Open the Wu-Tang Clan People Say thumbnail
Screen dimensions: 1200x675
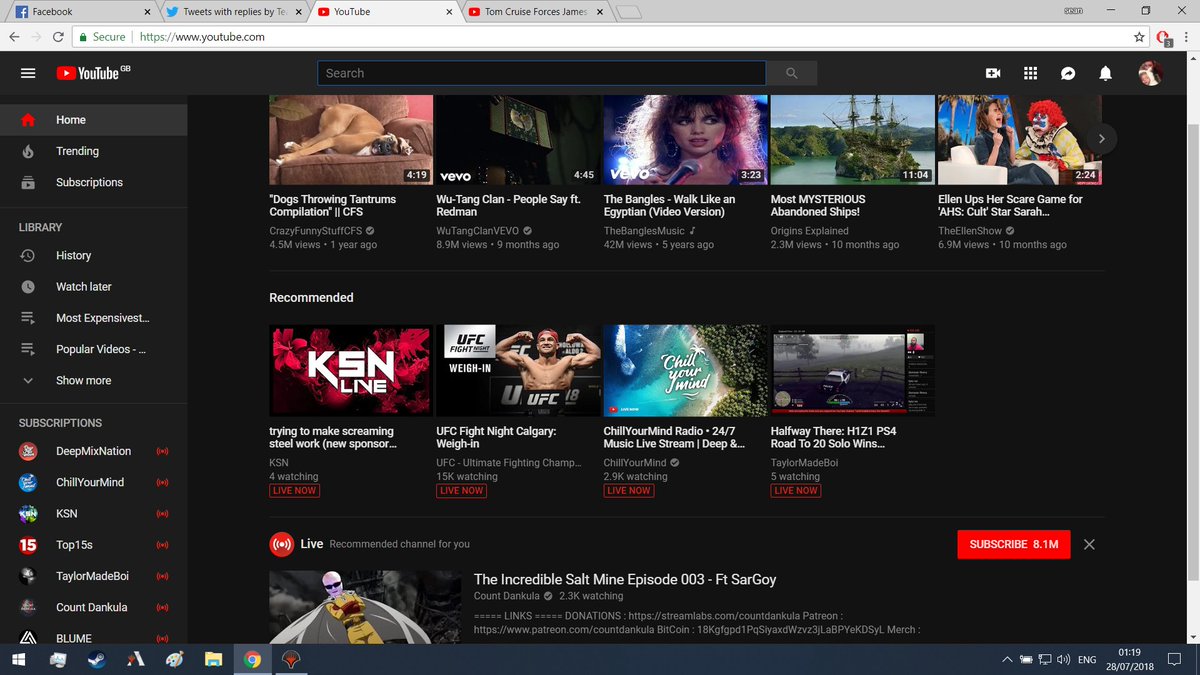517,140
